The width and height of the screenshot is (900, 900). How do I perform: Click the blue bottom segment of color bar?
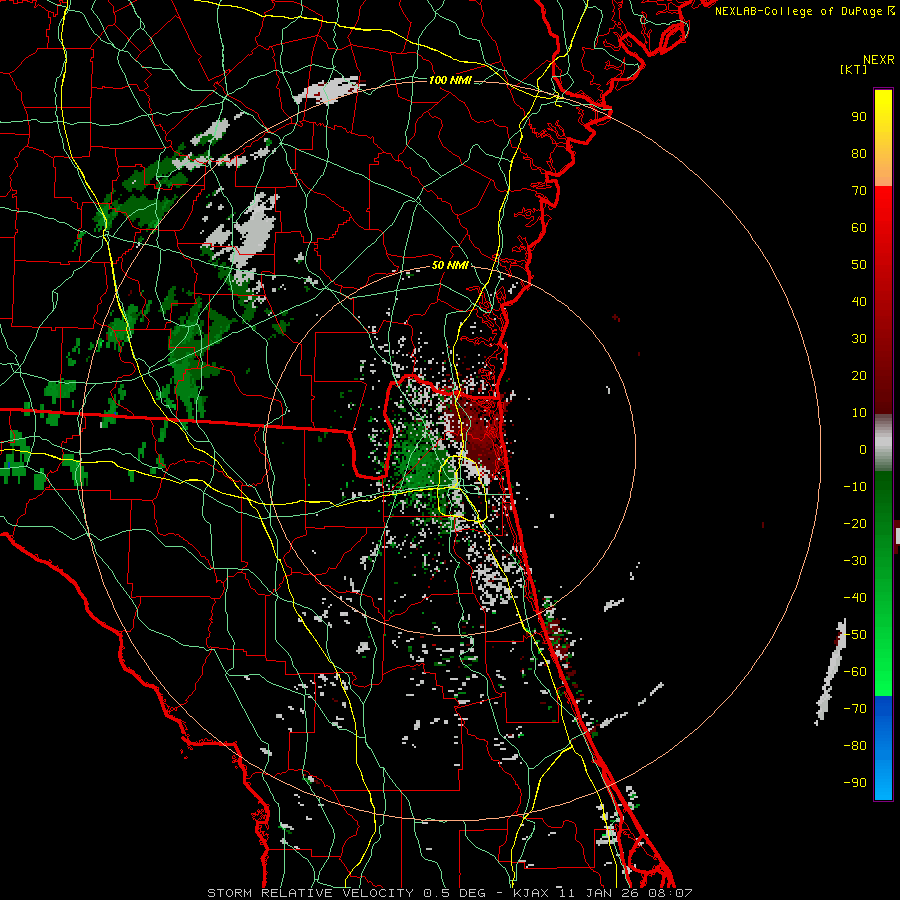pyautogui.click(x=883, y=748)
